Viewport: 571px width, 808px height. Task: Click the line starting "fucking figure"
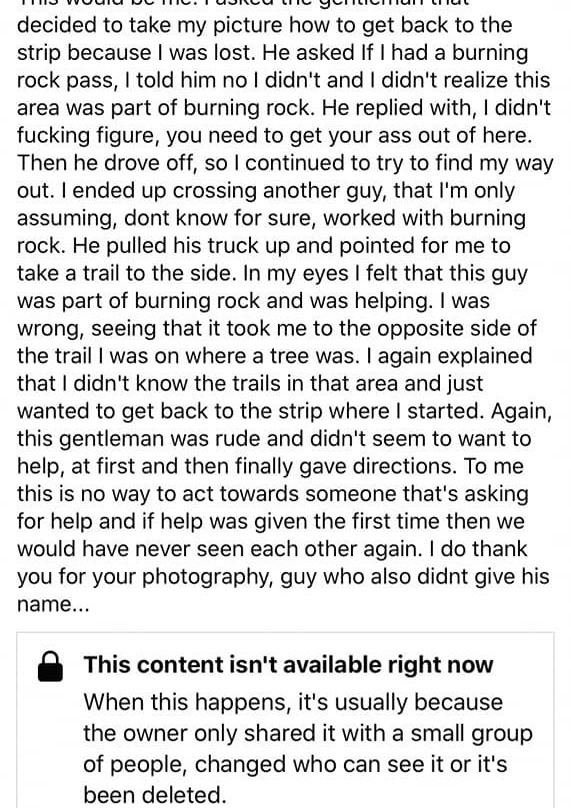[274, 136]
